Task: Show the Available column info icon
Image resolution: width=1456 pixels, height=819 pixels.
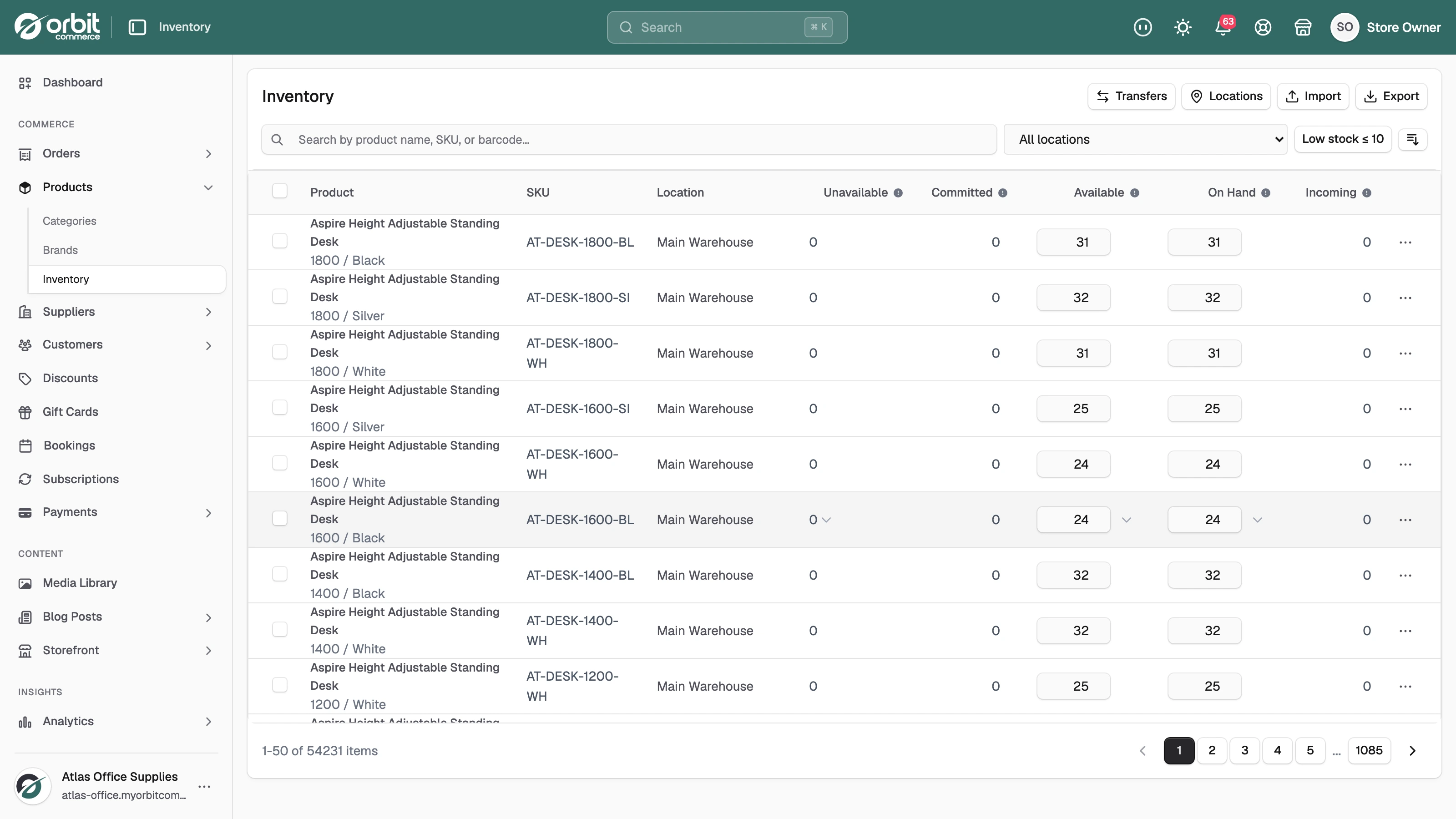Action: pos(1134,193)
